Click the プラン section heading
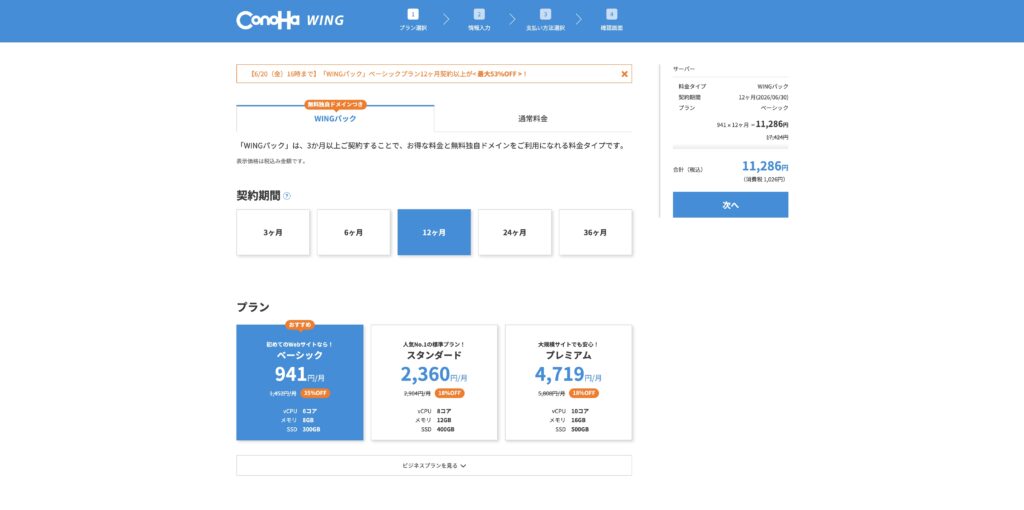This screenshot has width=1024, height=510. (x=253, y=307)
